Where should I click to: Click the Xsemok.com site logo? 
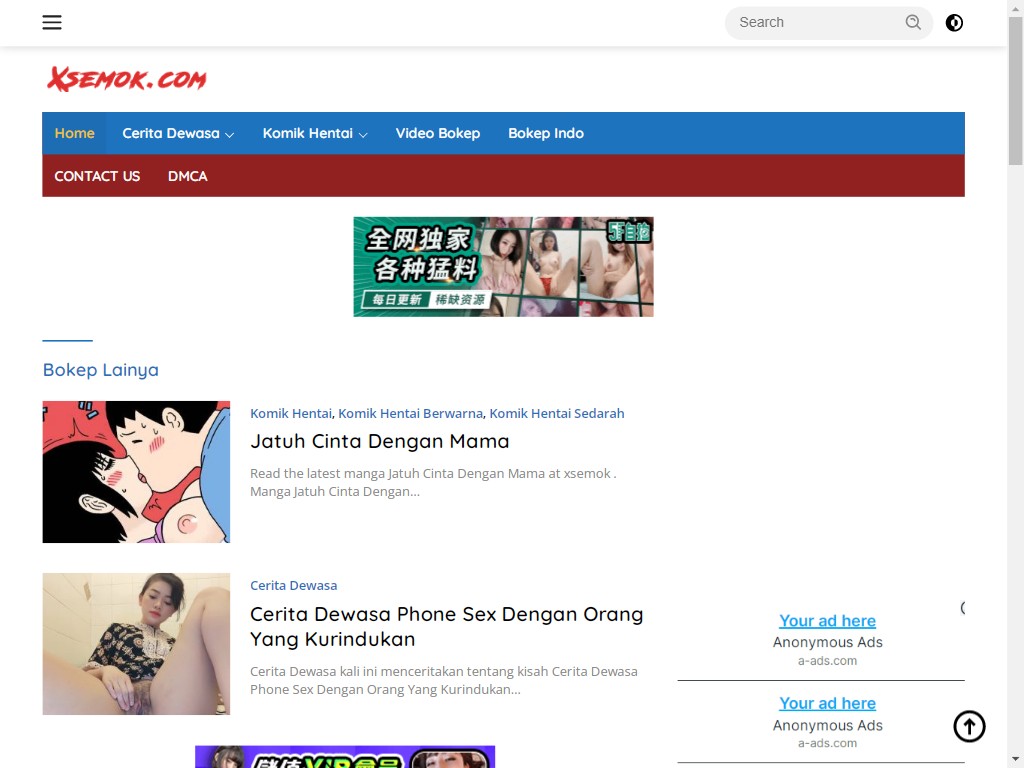tap(127, 79)
